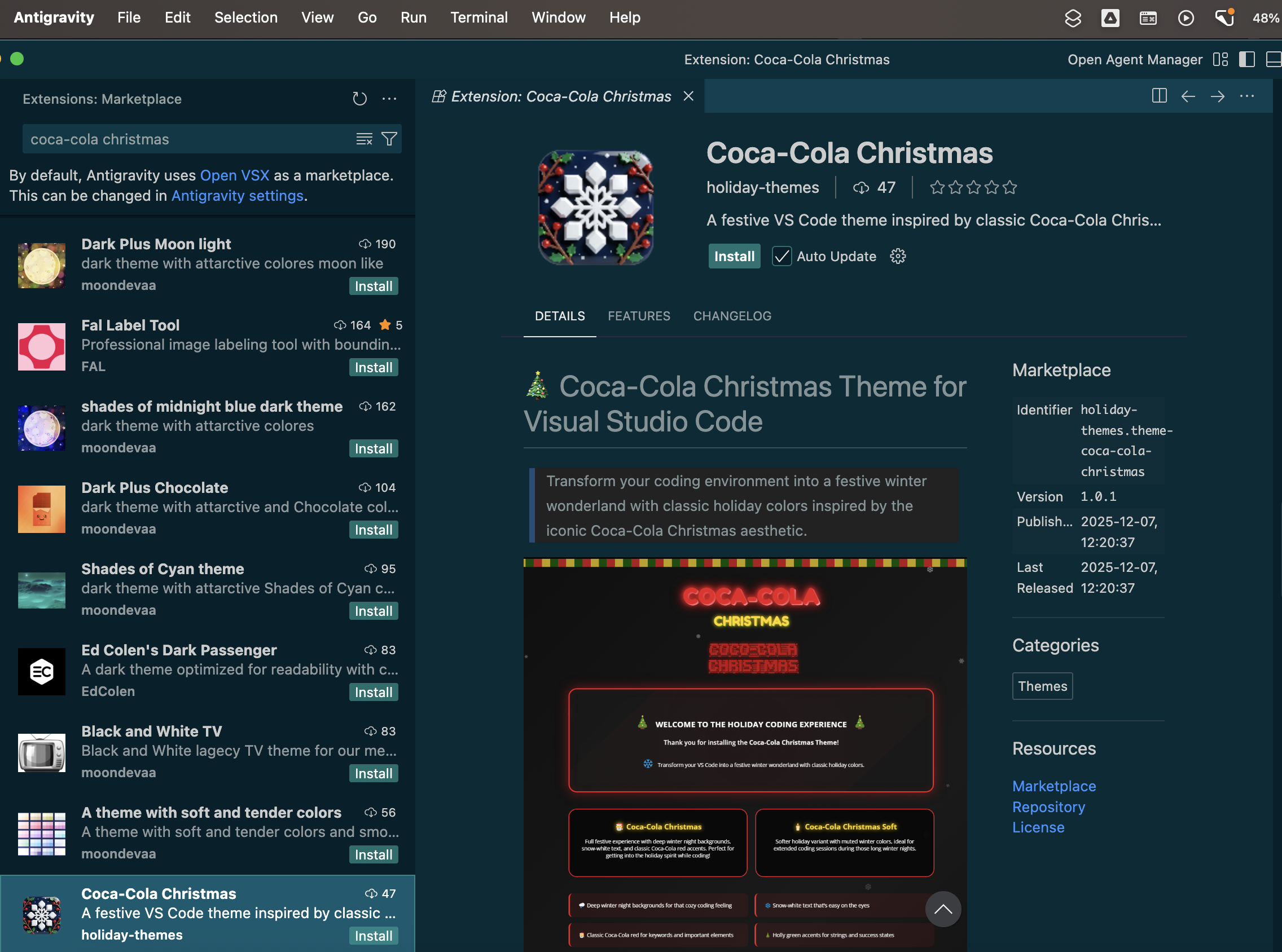Click the play circle menu bar icon
The width and height of the screenshot is (1282, 952).
pyautogui.click(x=1186, y=18)
